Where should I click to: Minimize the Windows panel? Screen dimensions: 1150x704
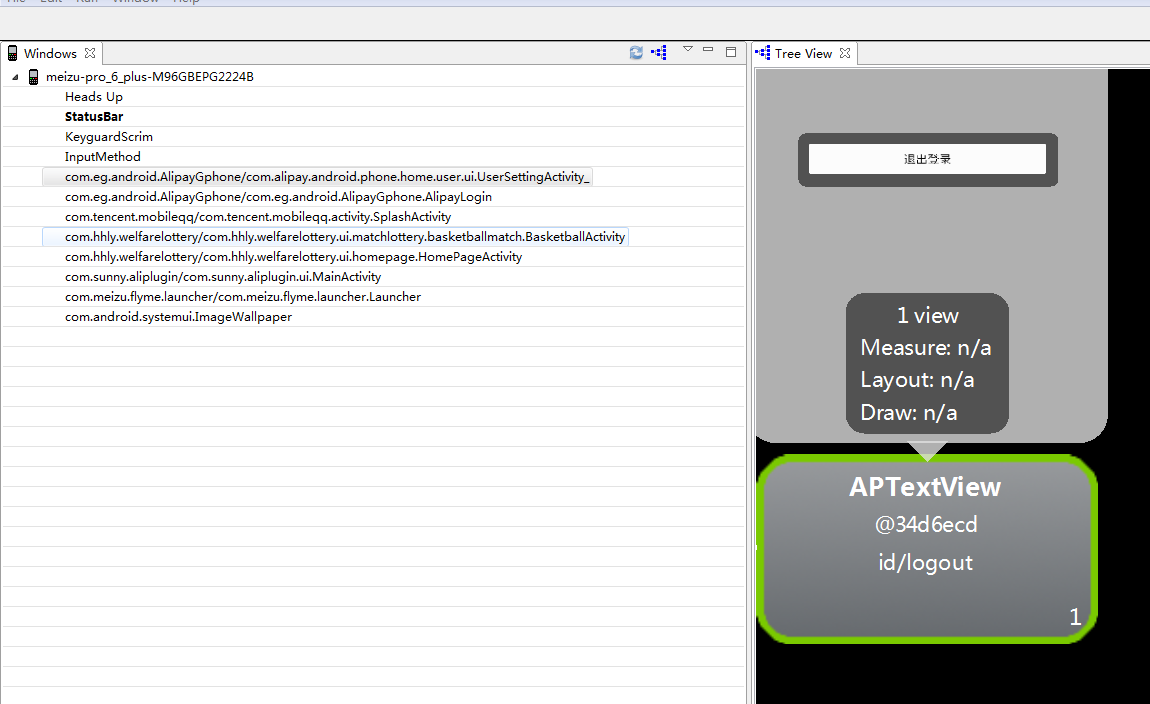pyautogui.click(x=708, y=49)
